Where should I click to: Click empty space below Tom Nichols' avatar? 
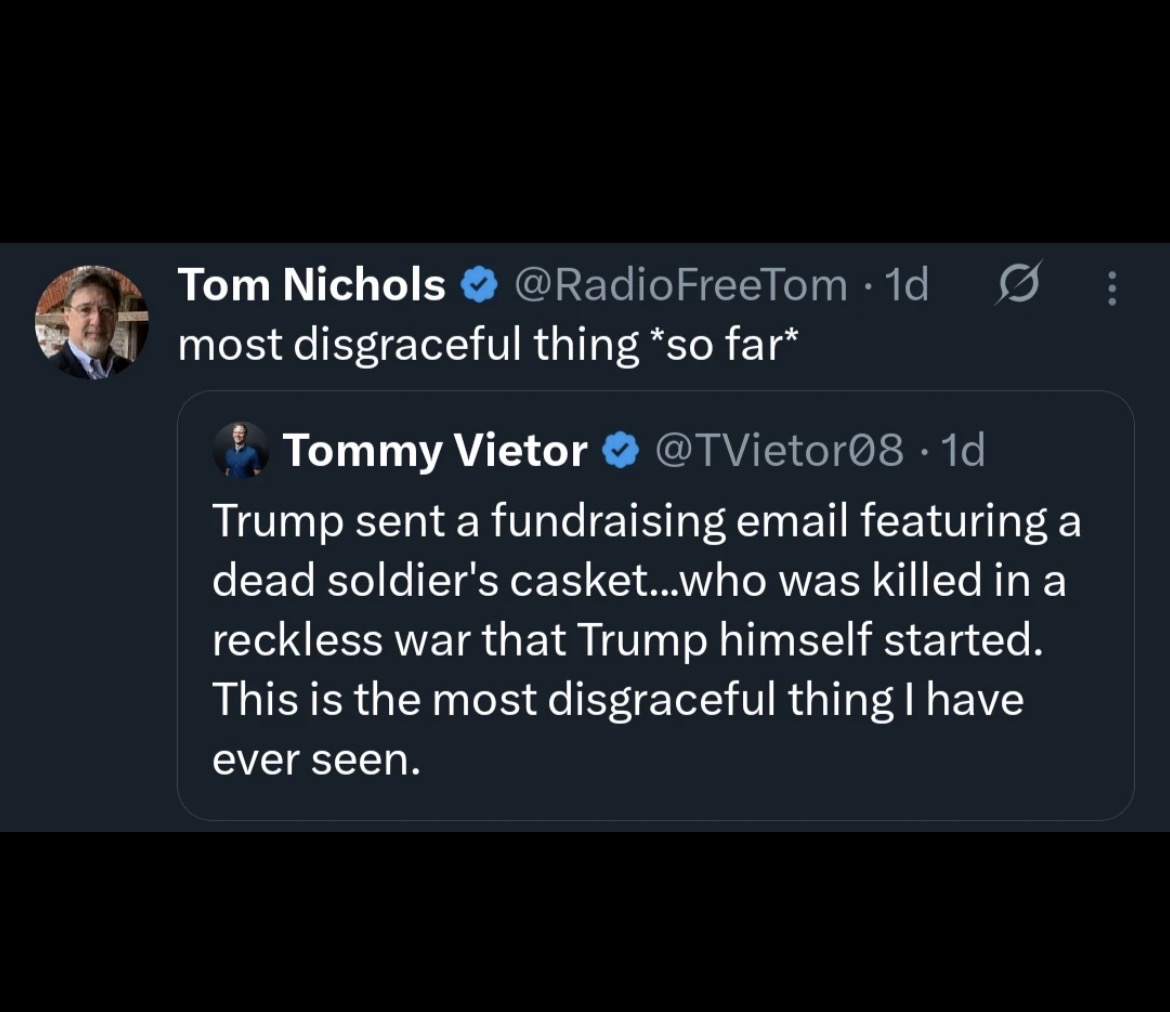tap(92, 600)
